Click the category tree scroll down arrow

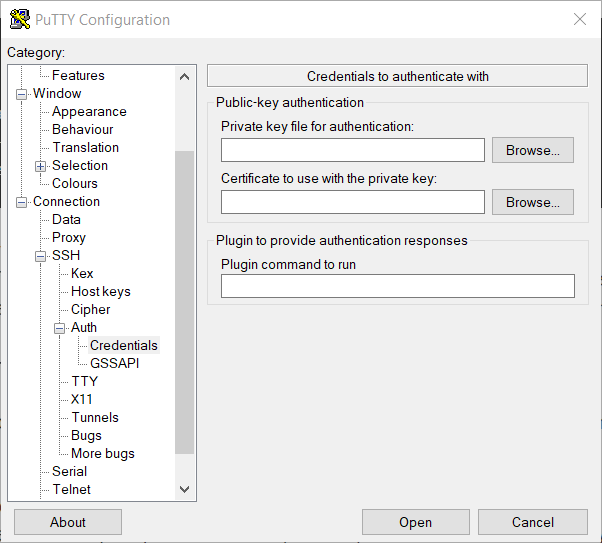(184, 489)
